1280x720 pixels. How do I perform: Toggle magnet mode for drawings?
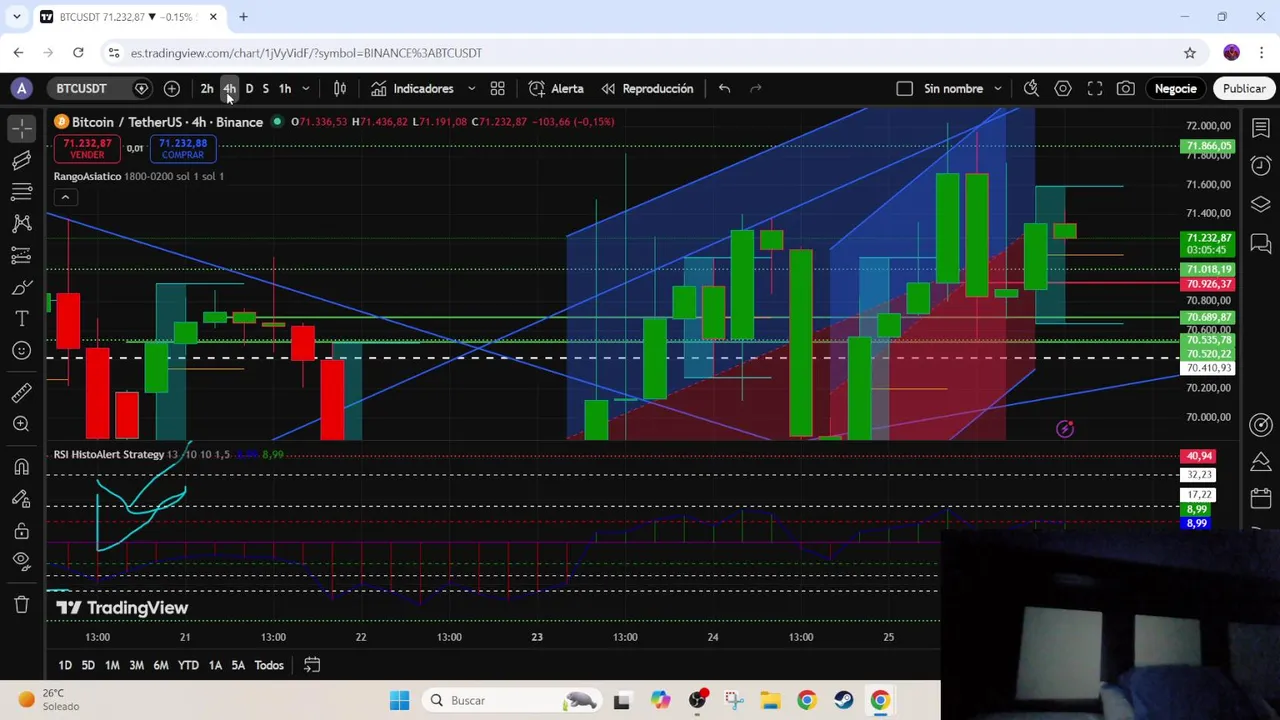point(21,467)
